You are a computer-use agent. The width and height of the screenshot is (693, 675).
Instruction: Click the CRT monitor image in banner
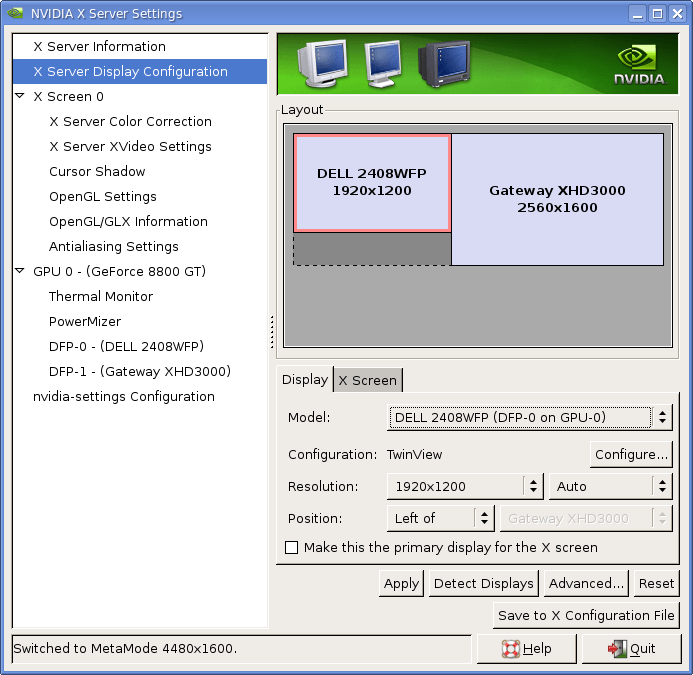tap(322, 63)
